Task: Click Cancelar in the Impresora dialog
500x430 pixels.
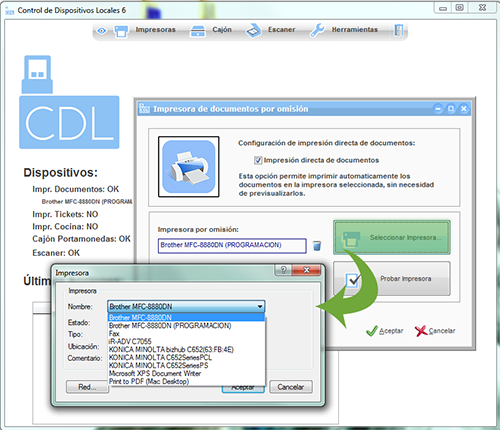Action: point(291,387)
